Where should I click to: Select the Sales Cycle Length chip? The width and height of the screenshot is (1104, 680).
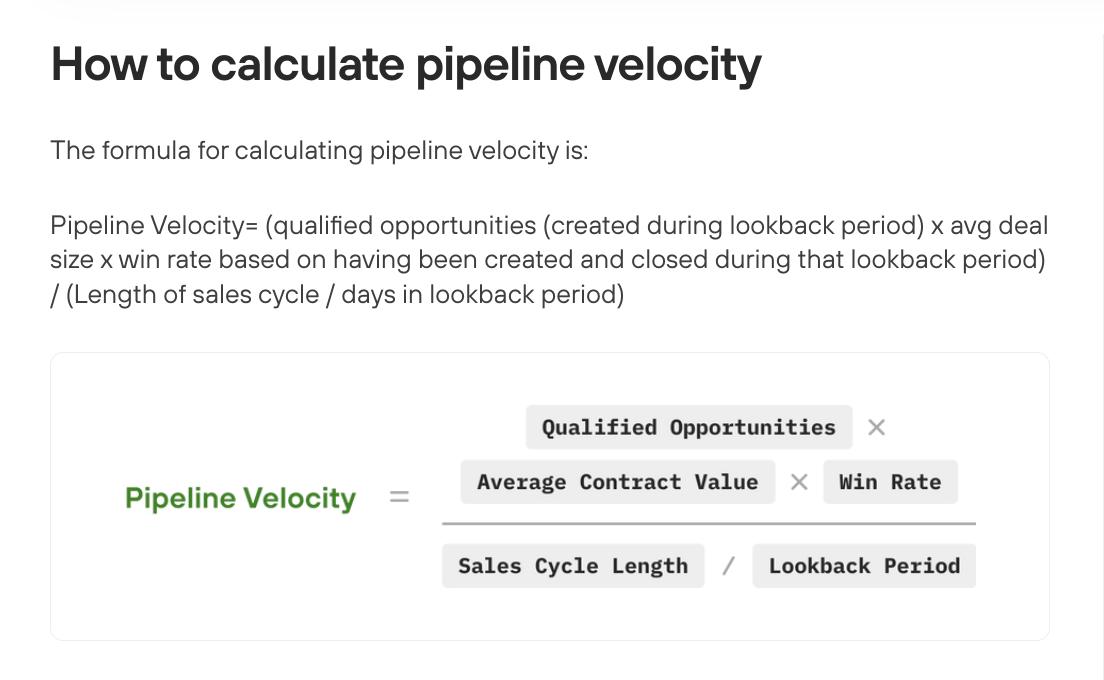pyautogui.click(x=573, y=566)
